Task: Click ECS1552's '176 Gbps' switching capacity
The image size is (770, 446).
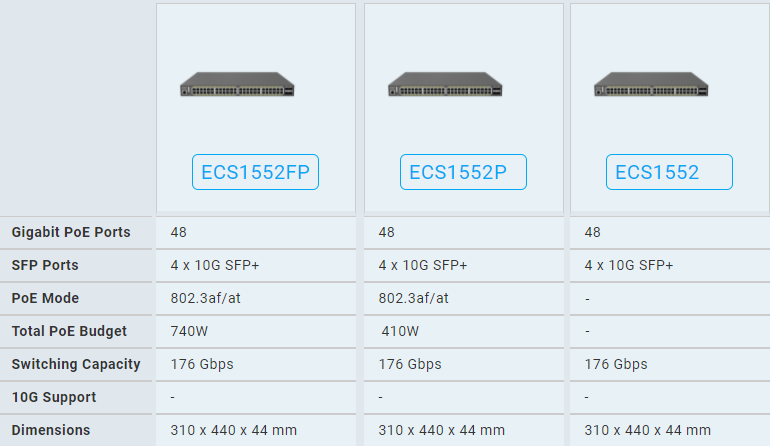Action: pyautogui.click(x=616, y=364)
